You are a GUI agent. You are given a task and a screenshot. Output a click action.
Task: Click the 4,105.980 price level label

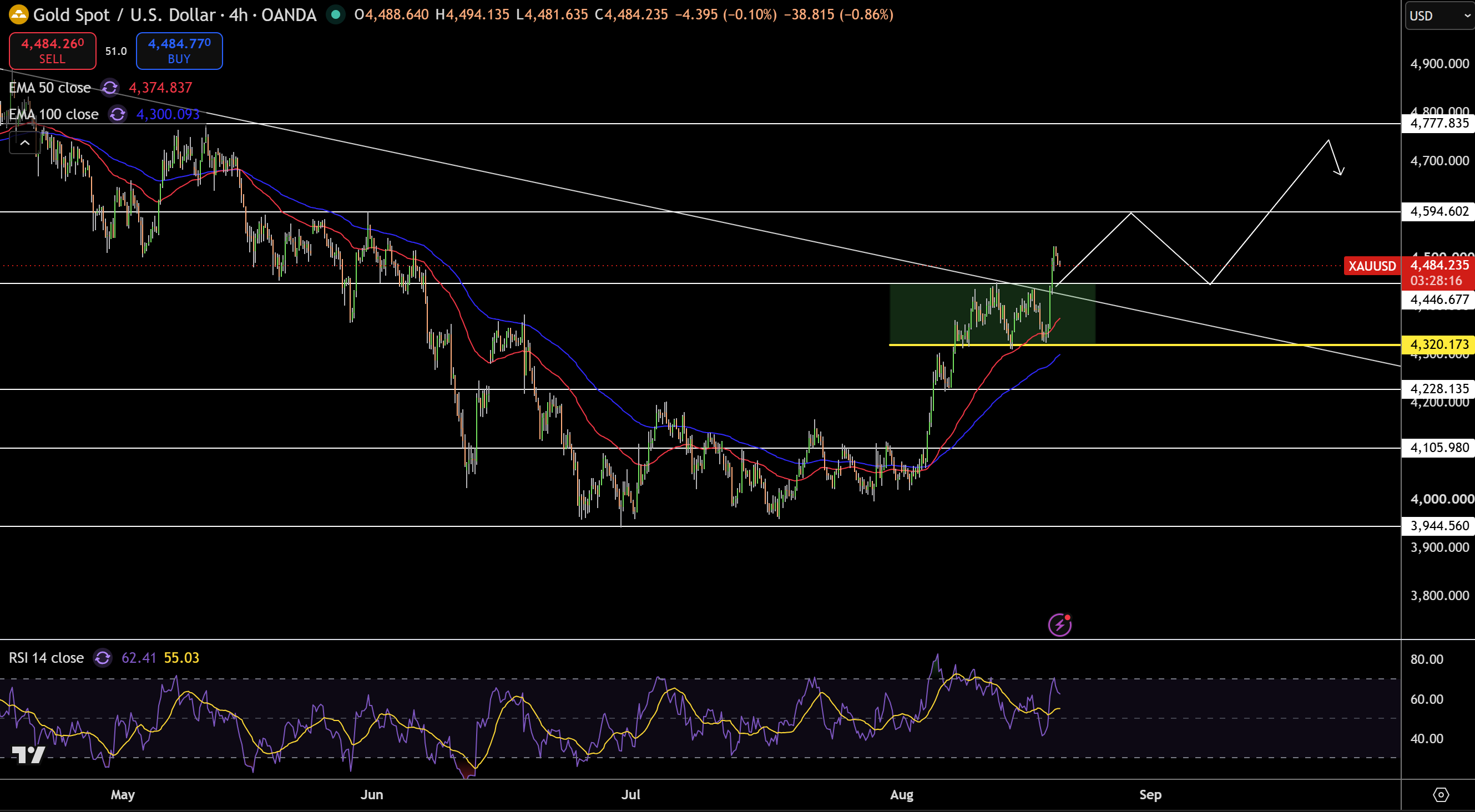1439,448
